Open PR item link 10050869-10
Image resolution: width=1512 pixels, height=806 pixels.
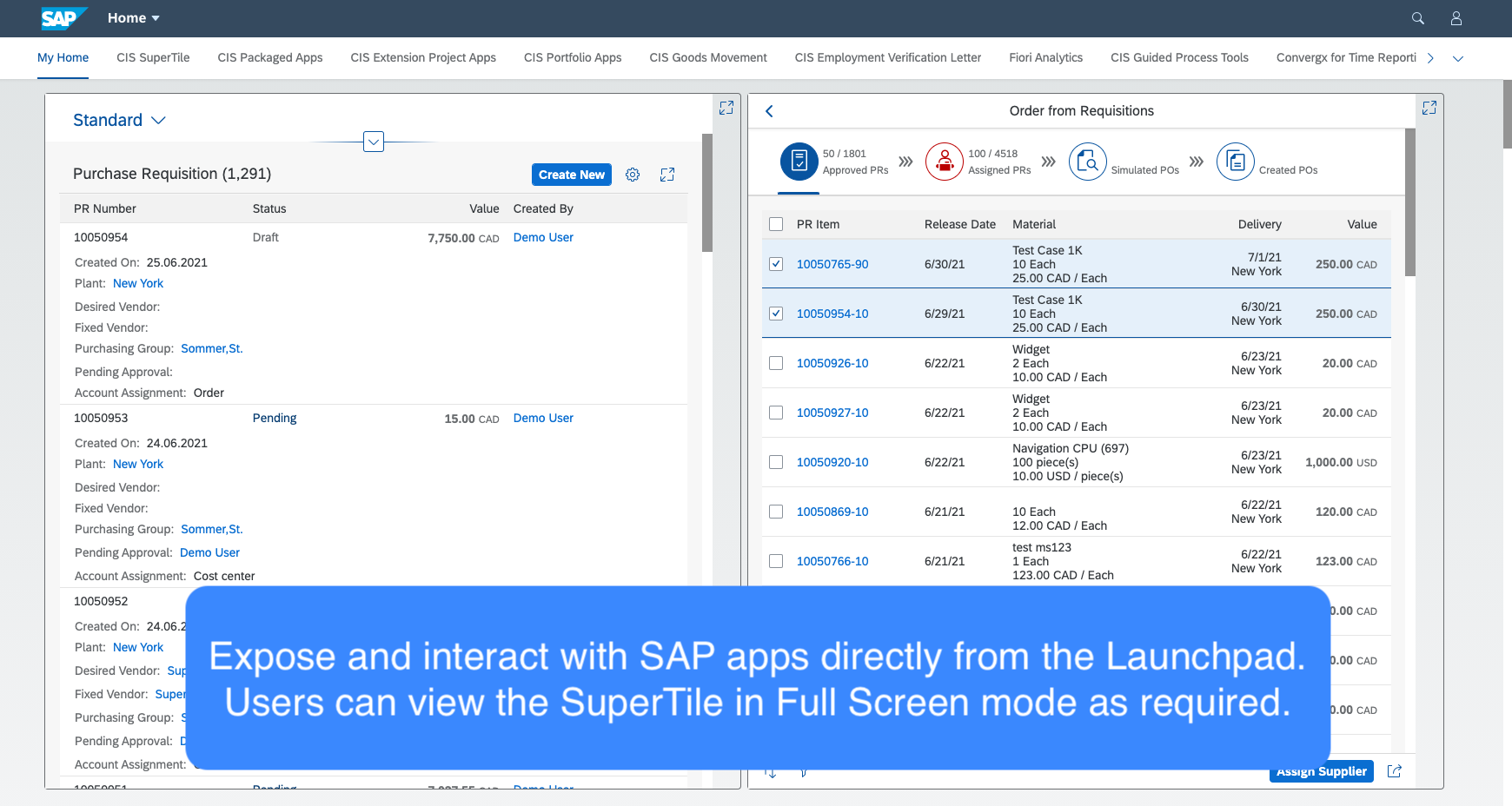832,512
